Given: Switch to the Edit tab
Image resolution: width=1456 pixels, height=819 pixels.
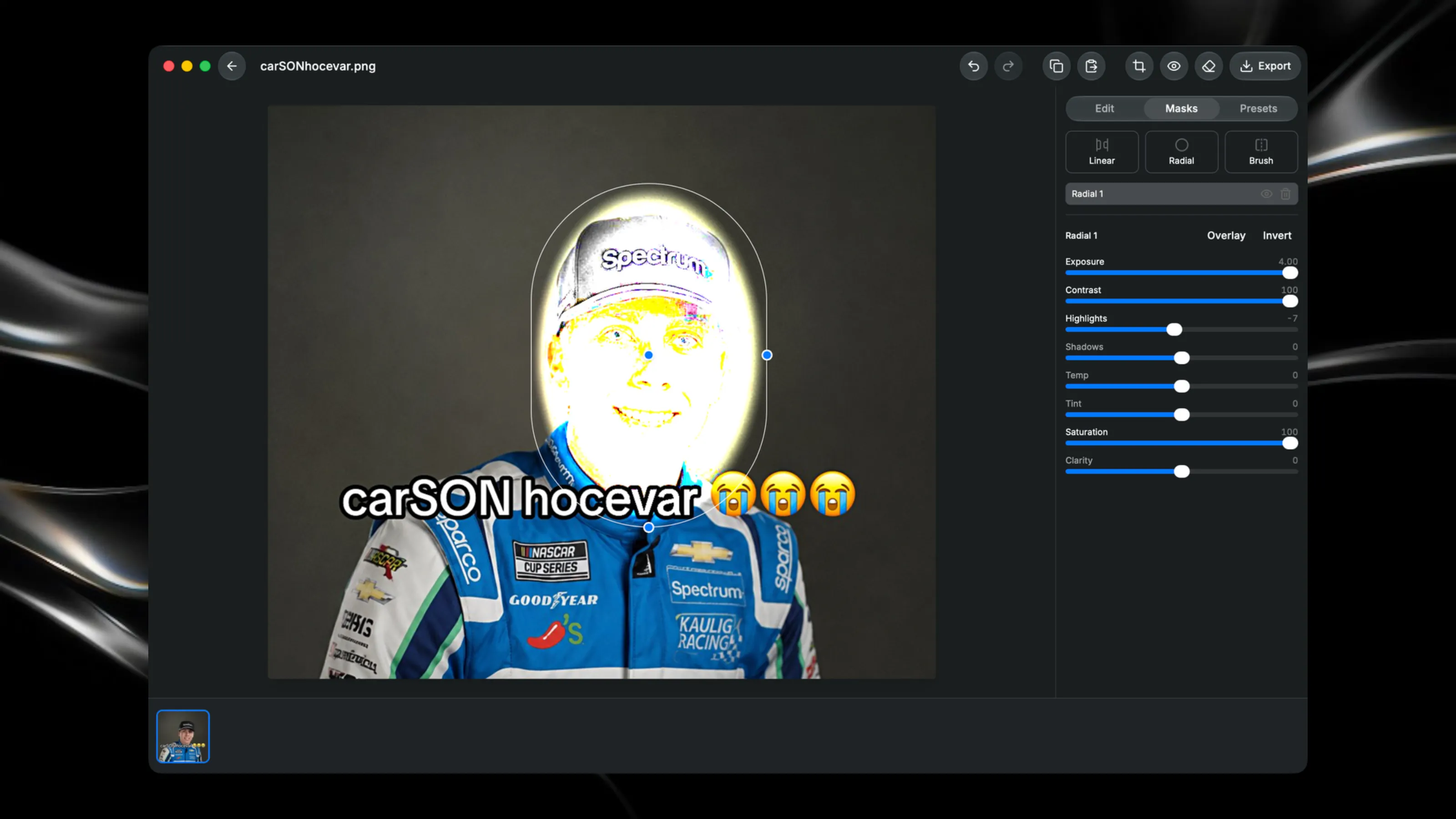Looking at the screenshot, I should pyautogui.click(x=1104, y=109).
